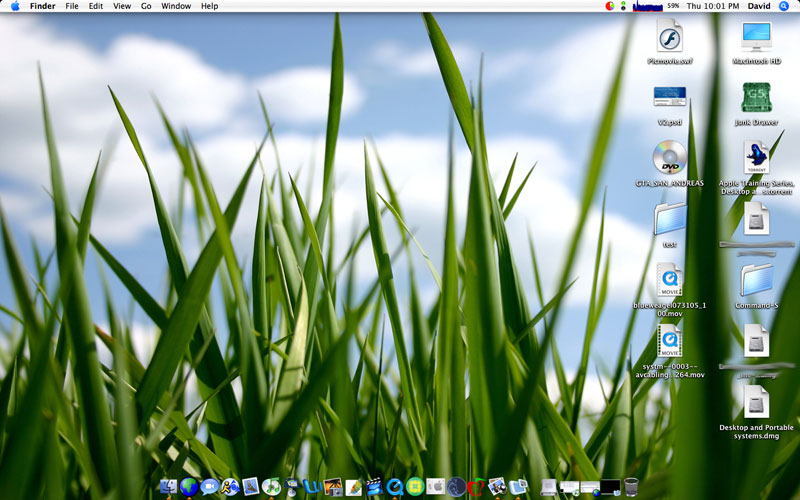Select the Apple Training Series torrent file
Screen dimensions: 800x500
click(755, 158)
